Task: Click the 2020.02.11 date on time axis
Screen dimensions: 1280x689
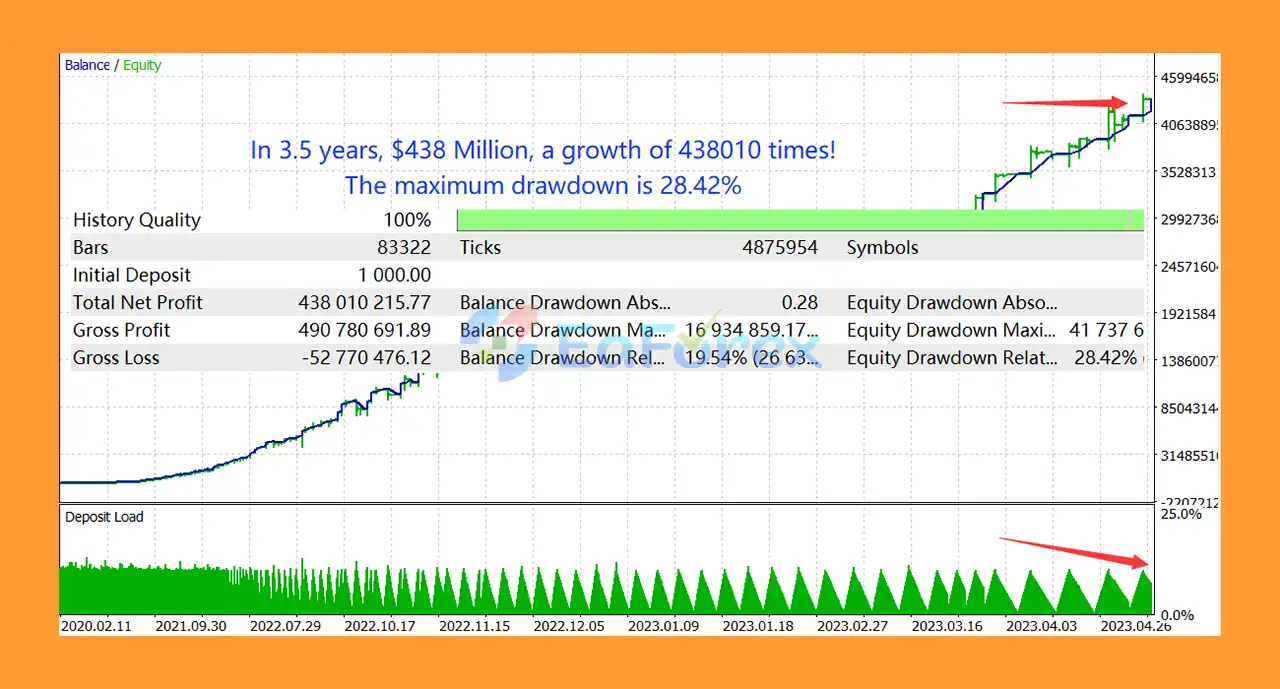Action: 97,626
